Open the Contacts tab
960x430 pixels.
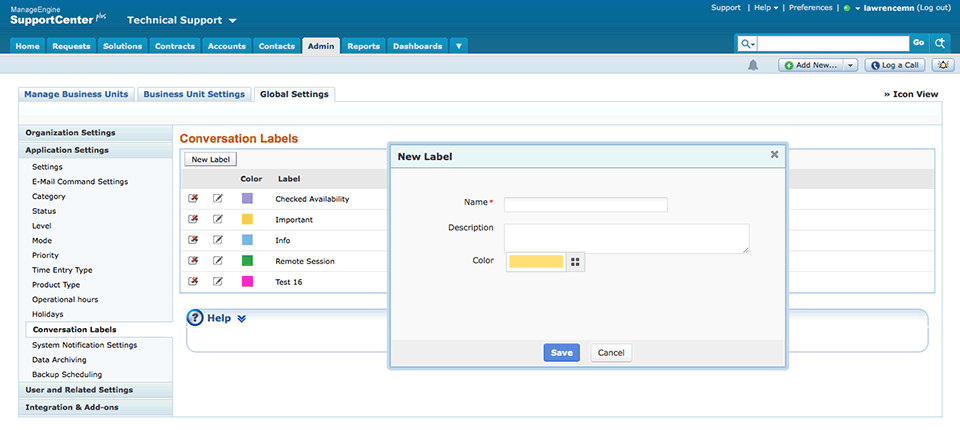pos(277,46)
